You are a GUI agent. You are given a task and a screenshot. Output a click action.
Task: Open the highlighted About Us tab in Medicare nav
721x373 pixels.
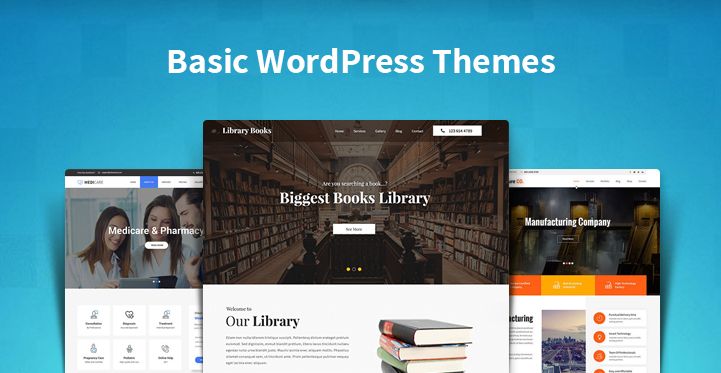(149, 182)
